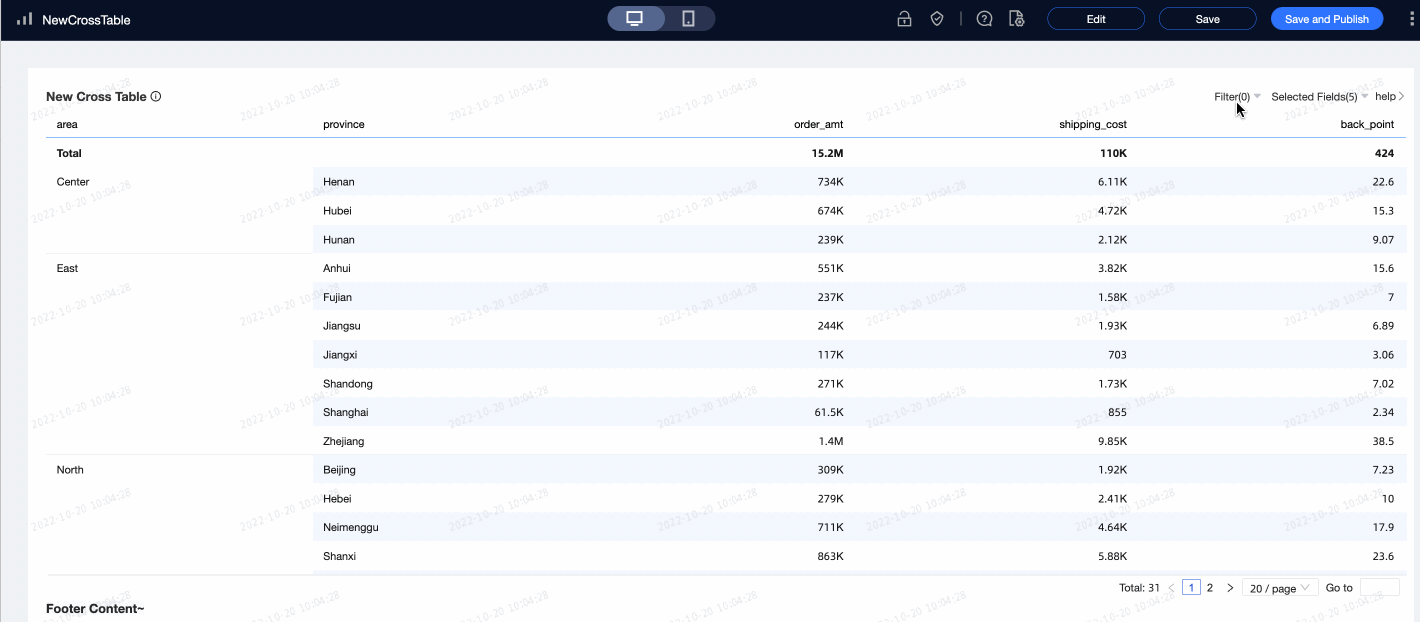
Task: Open the help link in table header
Action: (x=1390, y=97)
